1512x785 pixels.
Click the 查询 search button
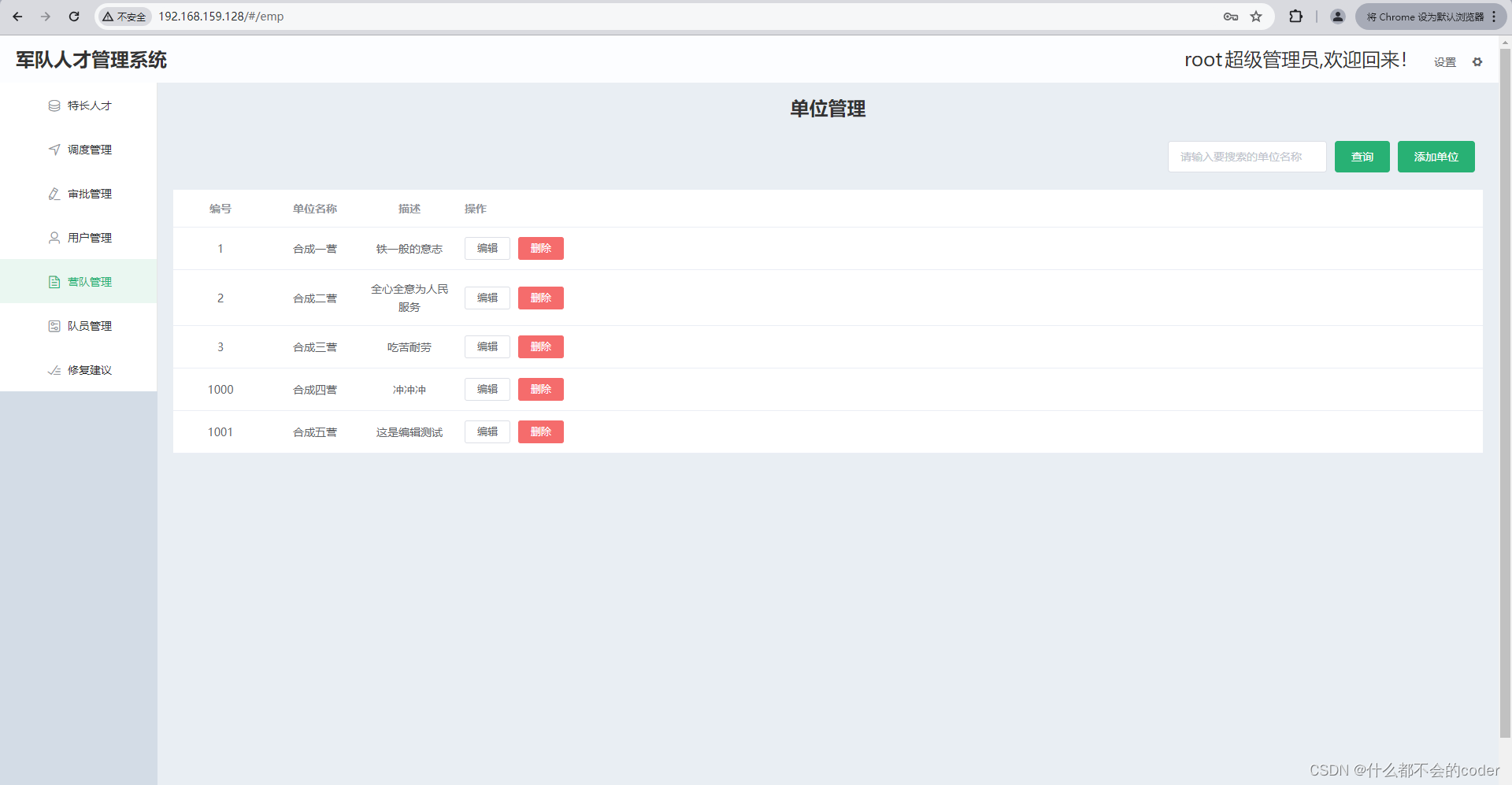coord(1362,157)
